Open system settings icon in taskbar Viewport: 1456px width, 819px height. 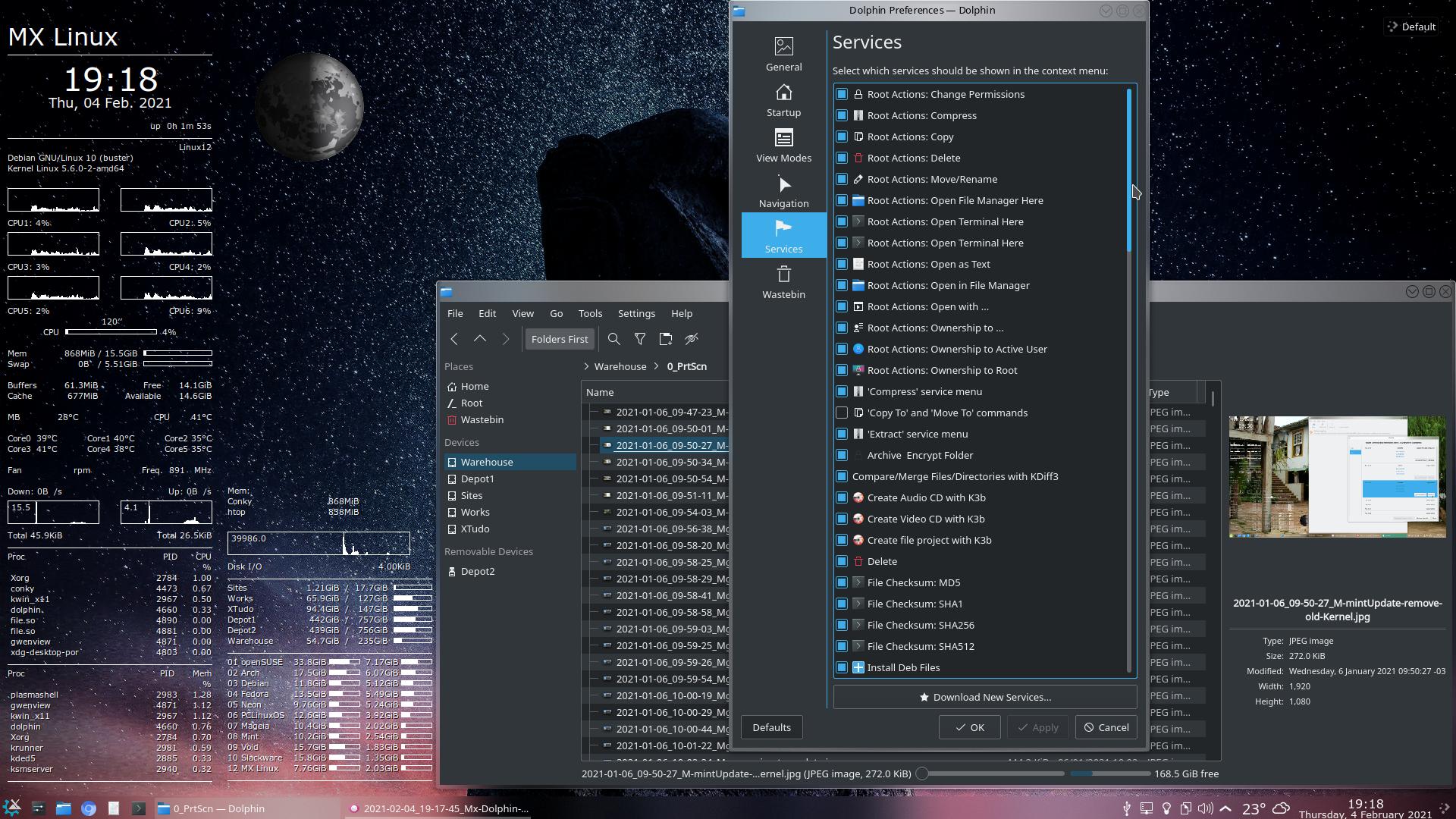[x=39, y=808]
